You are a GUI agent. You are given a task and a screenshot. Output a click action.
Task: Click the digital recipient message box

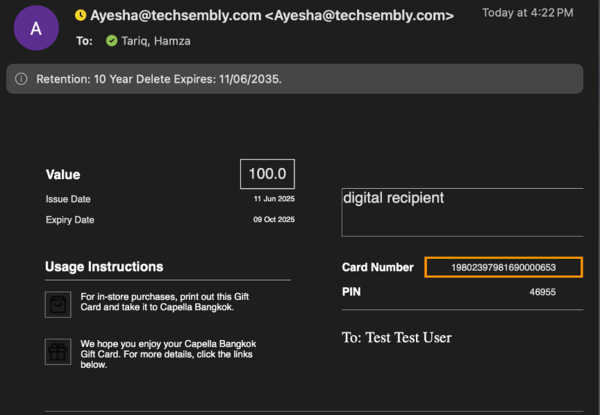(x=462, y=212)
